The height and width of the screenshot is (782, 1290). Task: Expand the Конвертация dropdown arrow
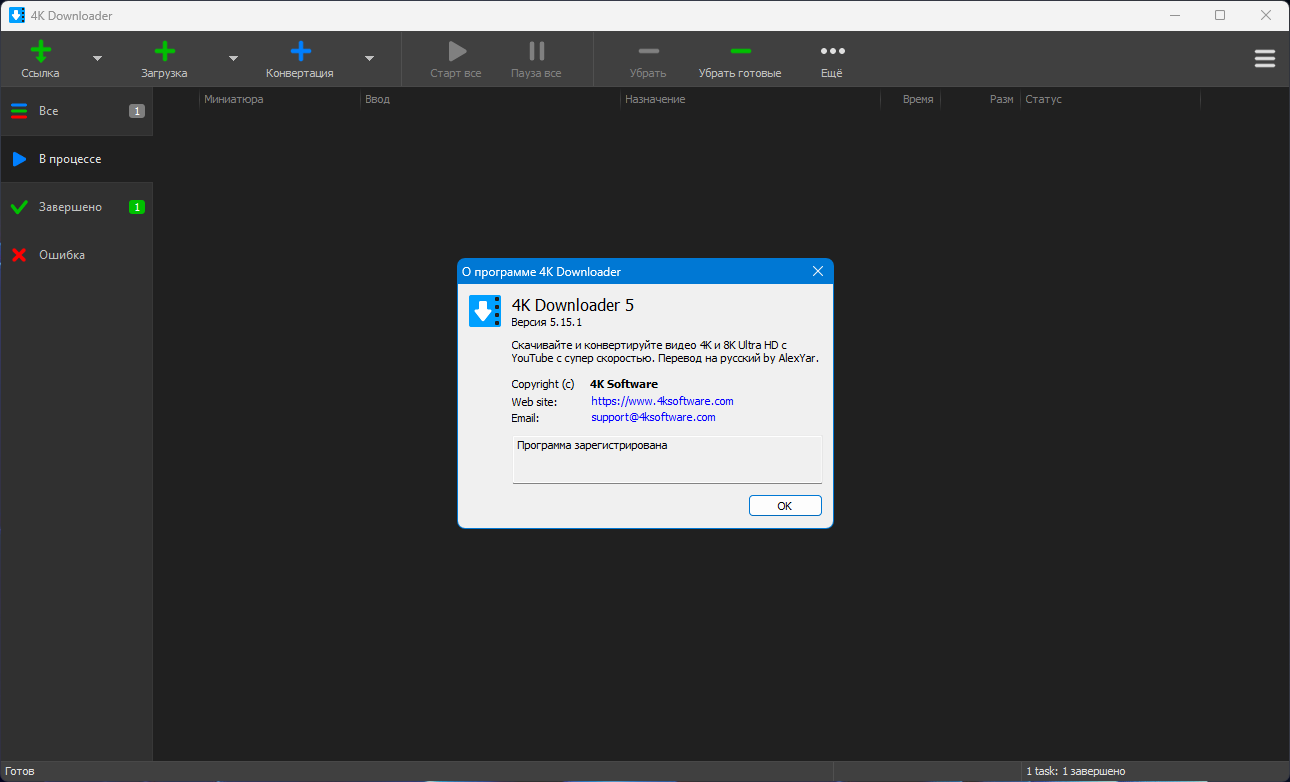369,58
